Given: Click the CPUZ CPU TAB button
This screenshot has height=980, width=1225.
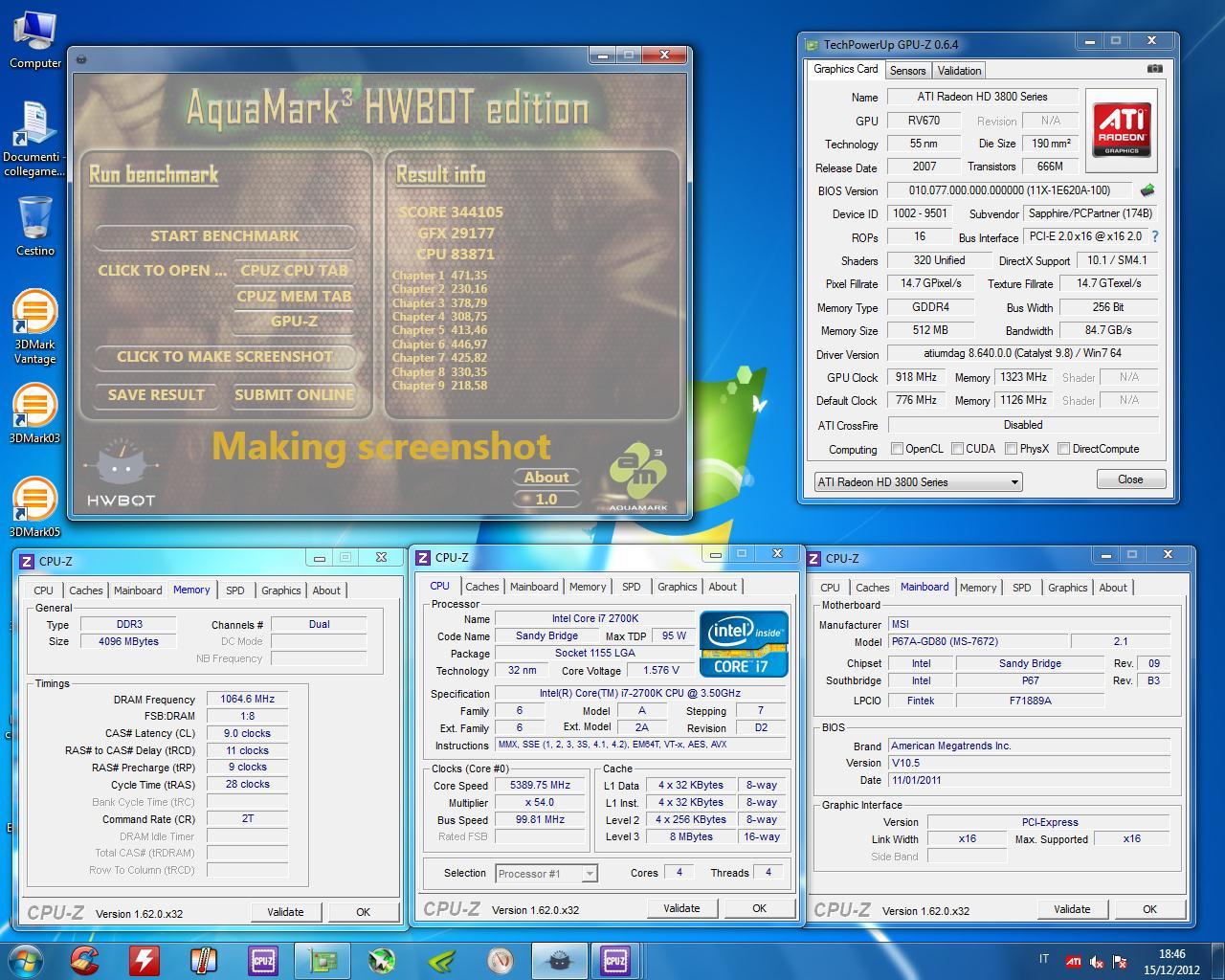Looking at the screenshot, I should pos(294,270).
